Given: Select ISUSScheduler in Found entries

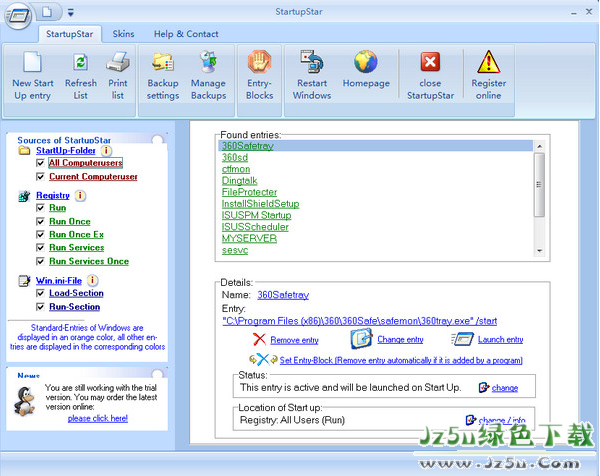Looking at the screenshot, I should tap(255, 227).
